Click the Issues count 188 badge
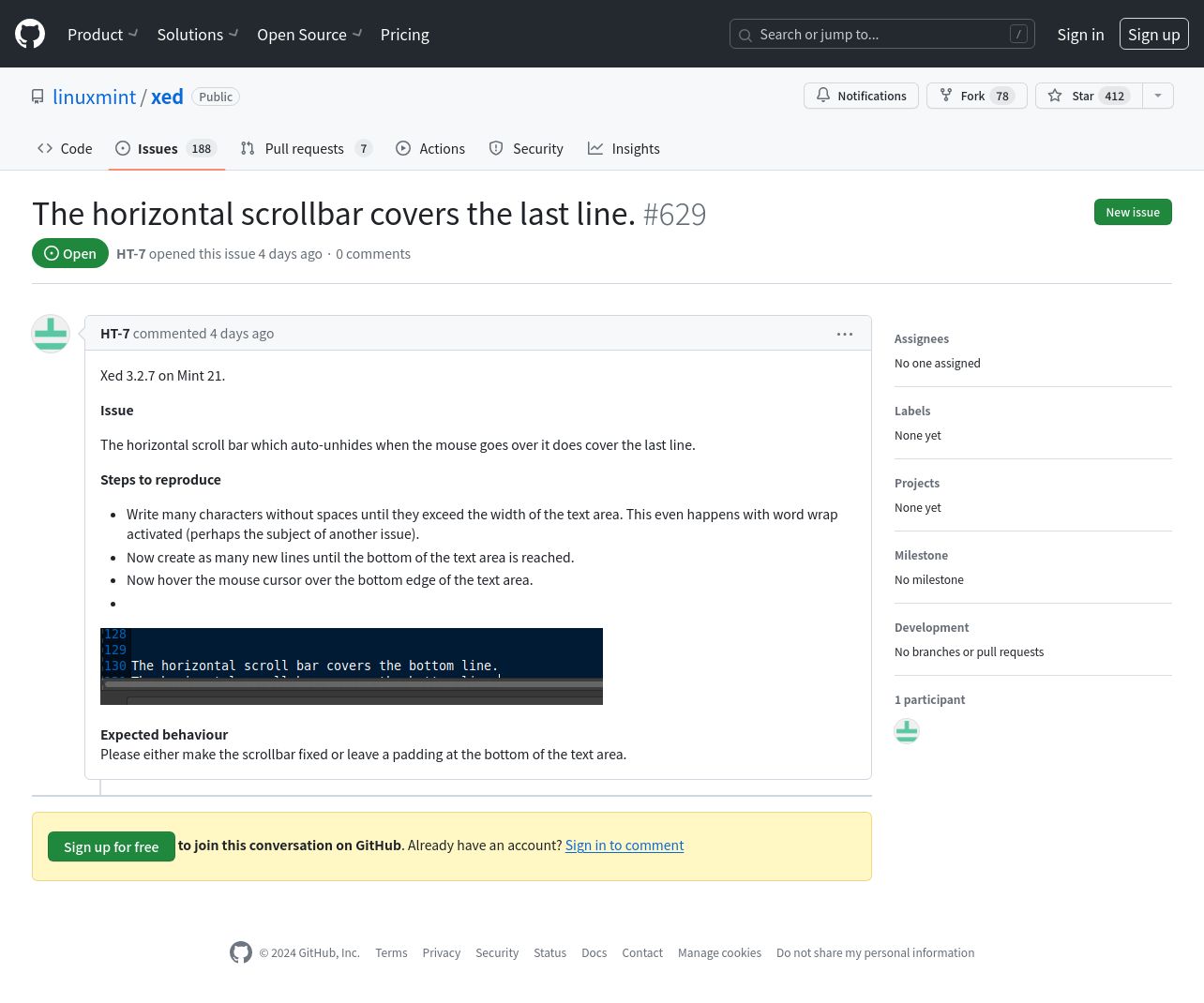The height and width of the screenshot is (1003, 1204). click(x=202, y=148)
